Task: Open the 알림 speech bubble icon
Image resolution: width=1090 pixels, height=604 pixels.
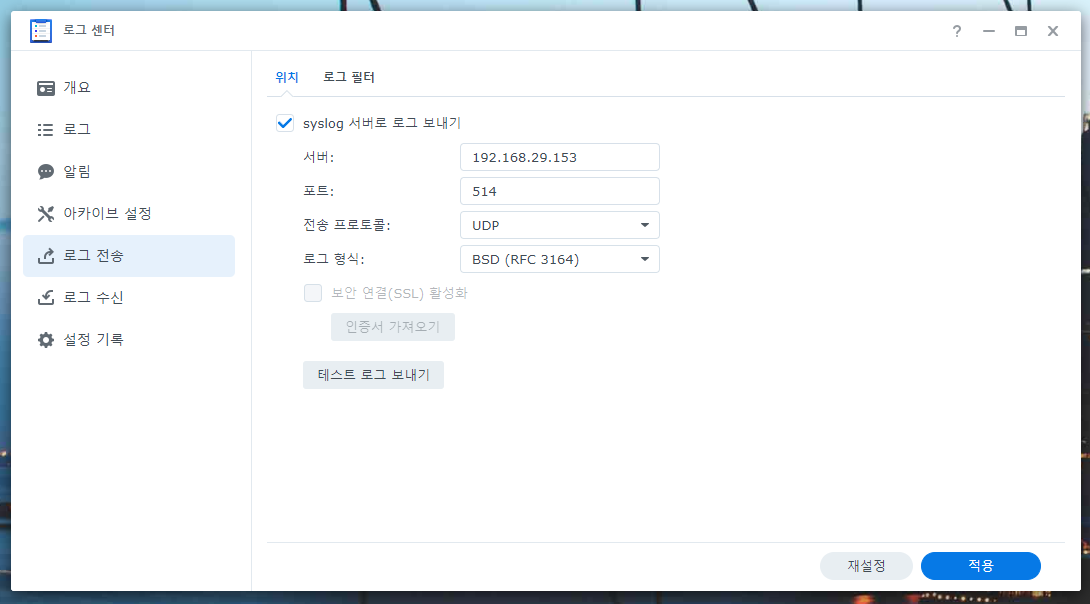Action: pyautogui.click(x=46, y=172)
